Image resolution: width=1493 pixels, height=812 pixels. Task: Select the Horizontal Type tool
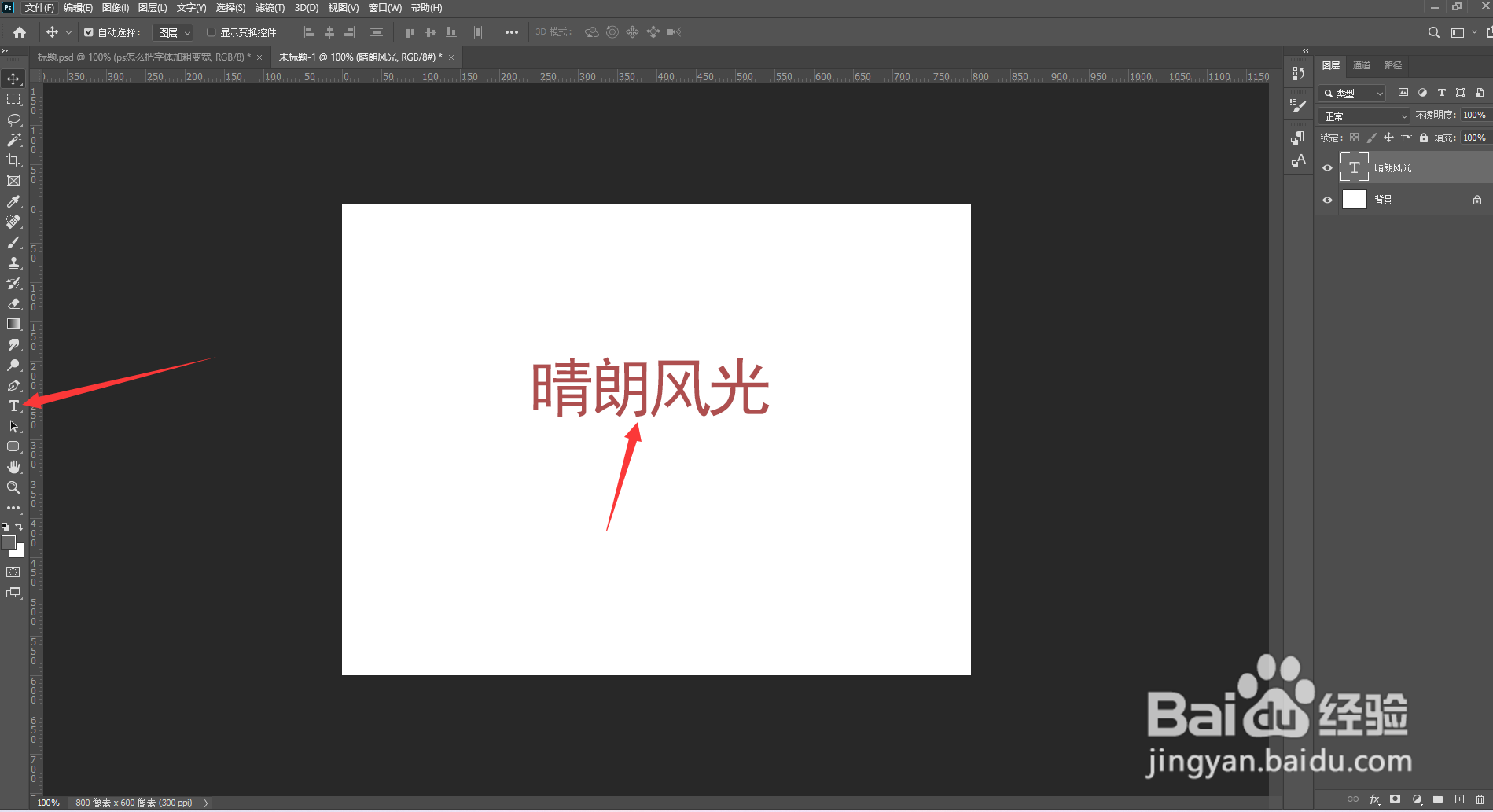(13, 406)
